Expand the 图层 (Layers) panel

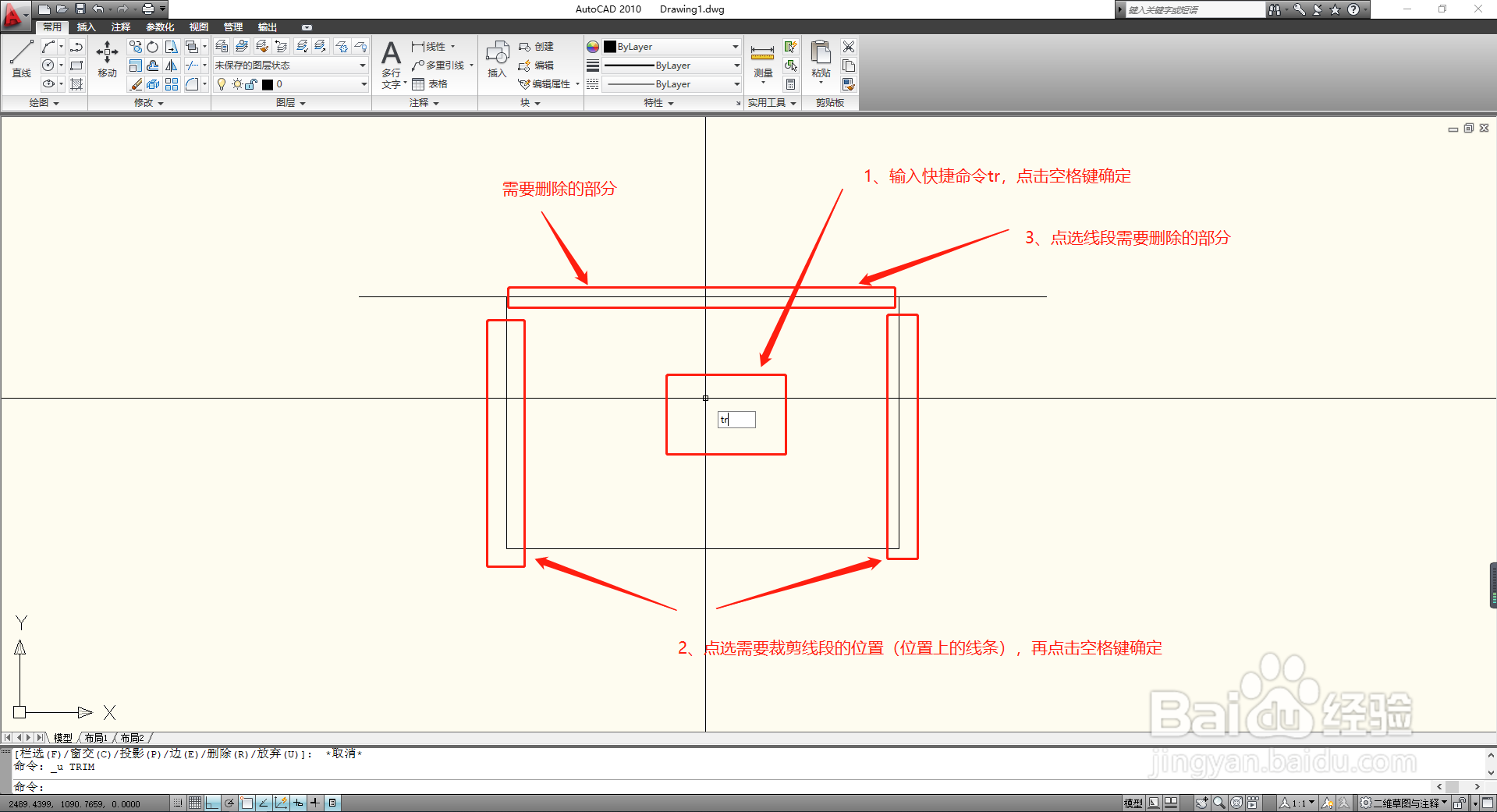point(291,103)
